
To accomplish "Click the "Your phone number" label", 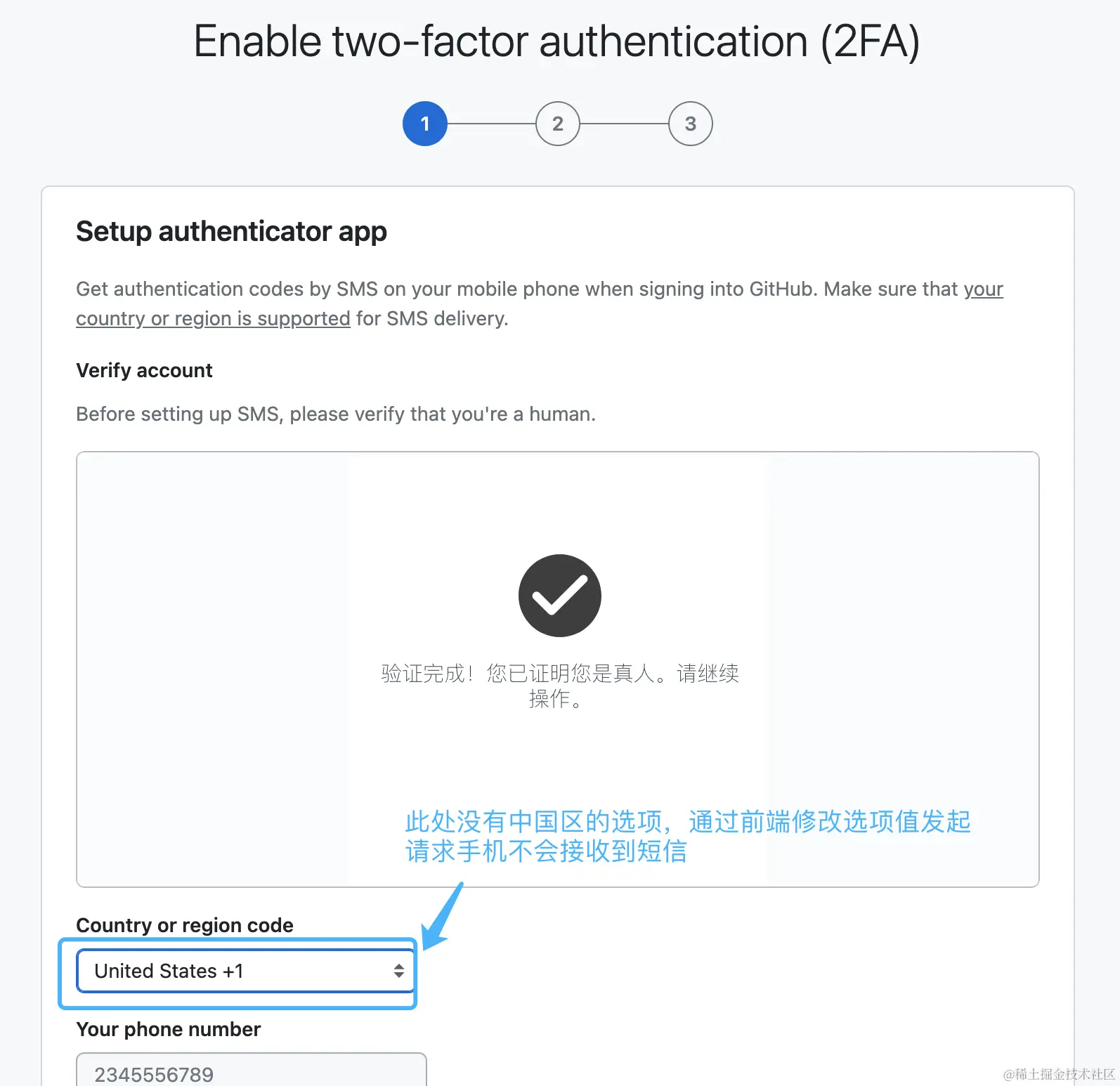I will tap(168, 1029).
